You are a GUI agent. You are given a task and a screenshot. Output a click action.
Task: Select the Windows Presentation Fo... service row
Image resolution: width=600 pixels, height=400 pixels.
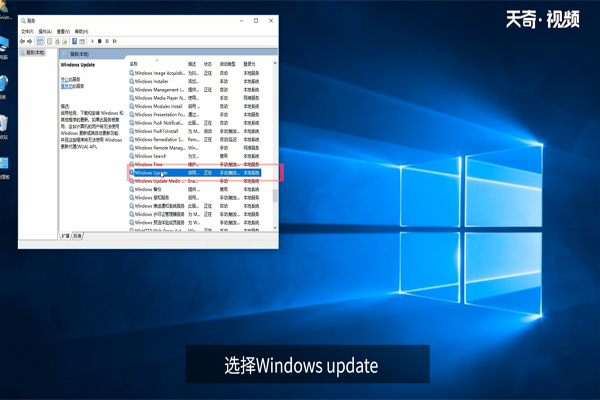click(195, 114)
